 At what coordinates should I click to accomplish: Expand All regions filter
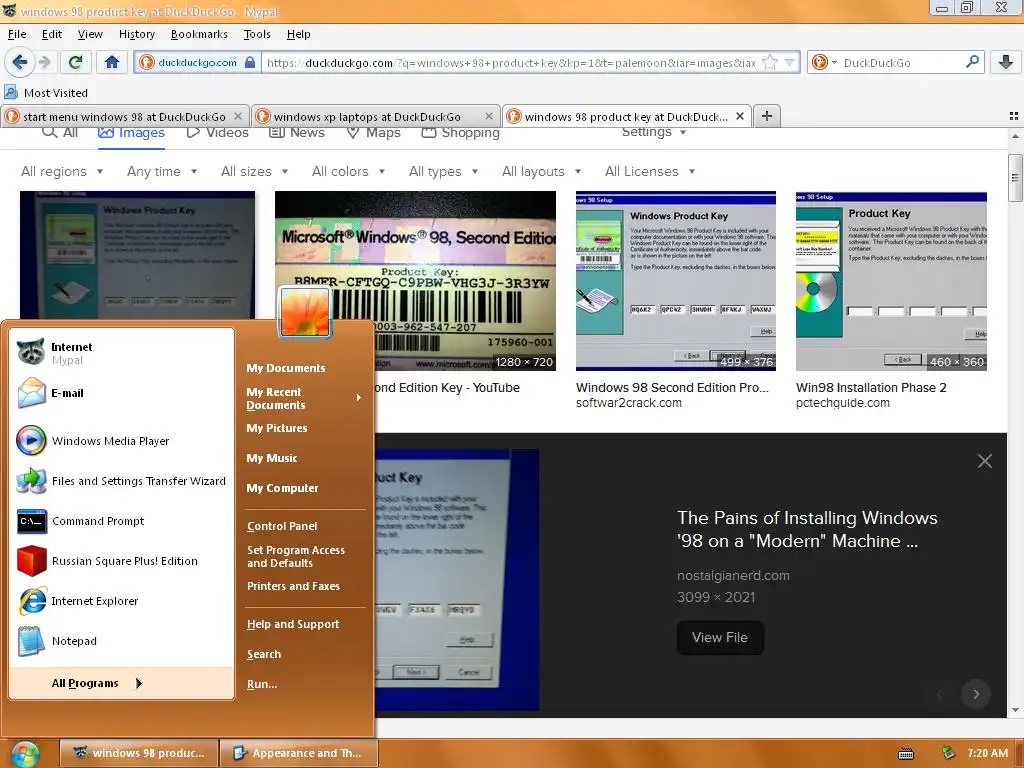62,171
